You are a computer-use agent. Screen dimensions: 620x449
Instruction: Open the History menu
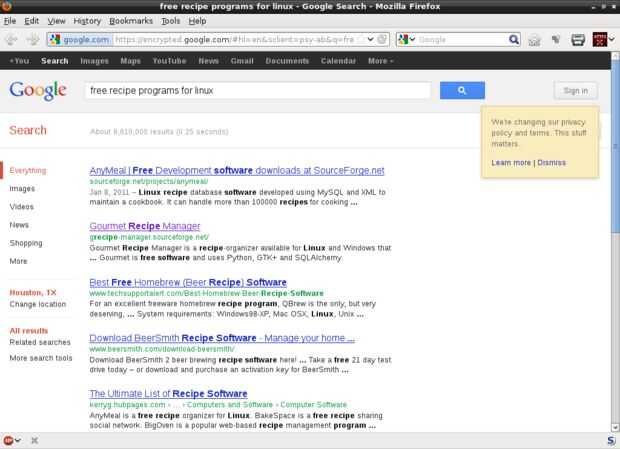click(x=87, y=21)
